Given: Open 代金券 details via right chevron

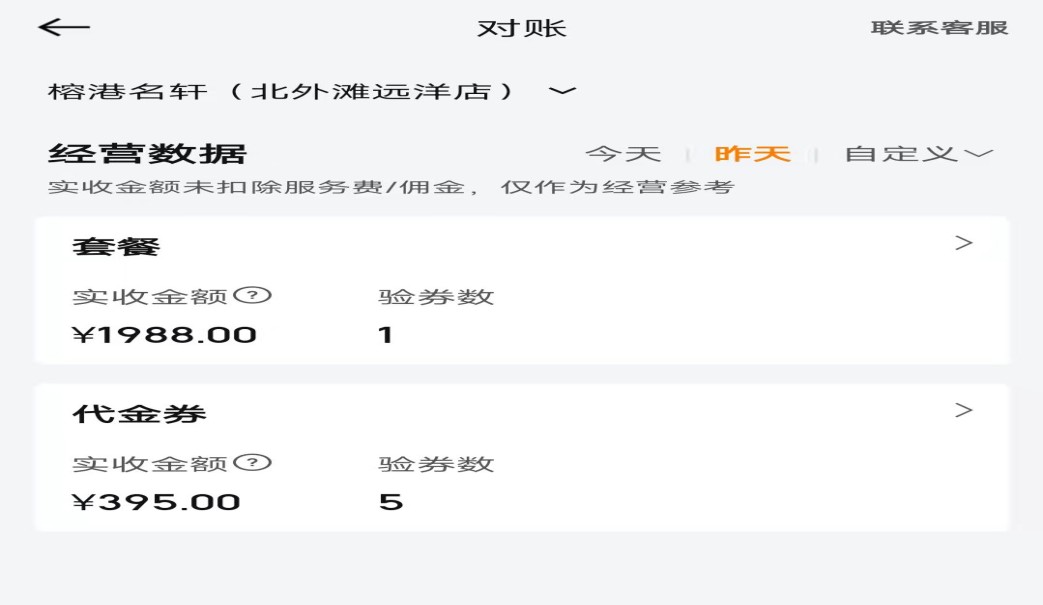Looking at the screenshot, I should [x=963, y=410].
